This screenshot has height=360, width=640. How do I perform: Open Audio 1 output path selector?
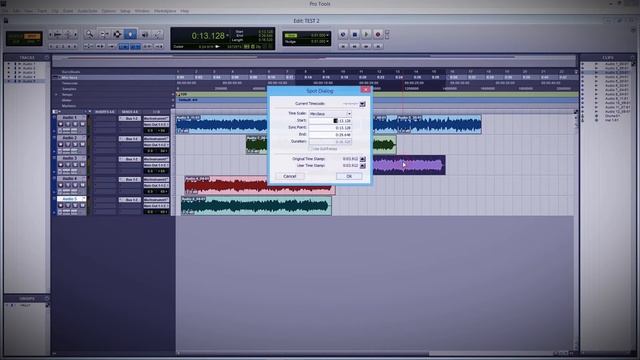point(156,124)
